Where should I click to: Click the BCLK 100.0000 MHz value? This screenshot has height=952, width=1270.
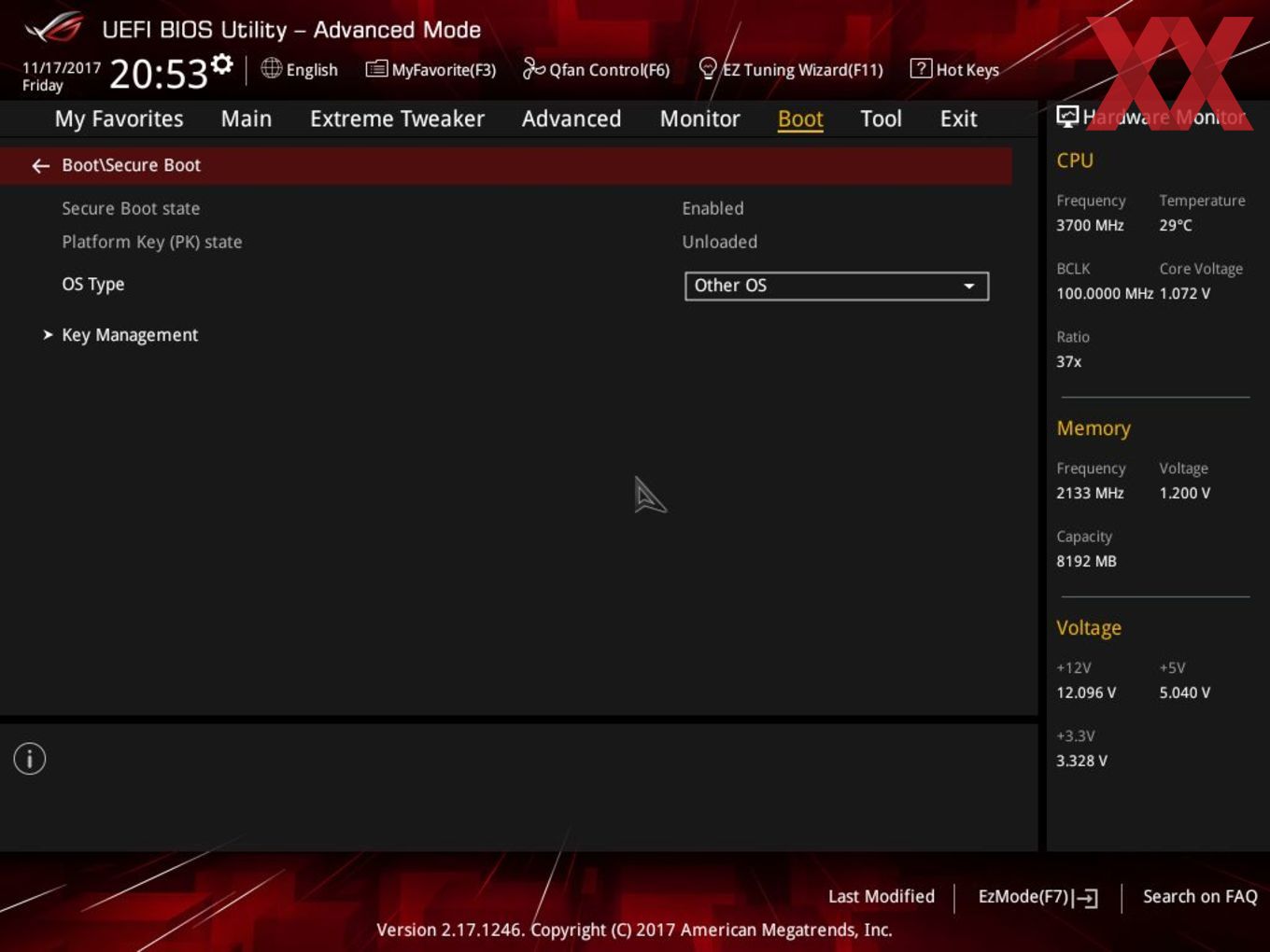(1105, 293)
